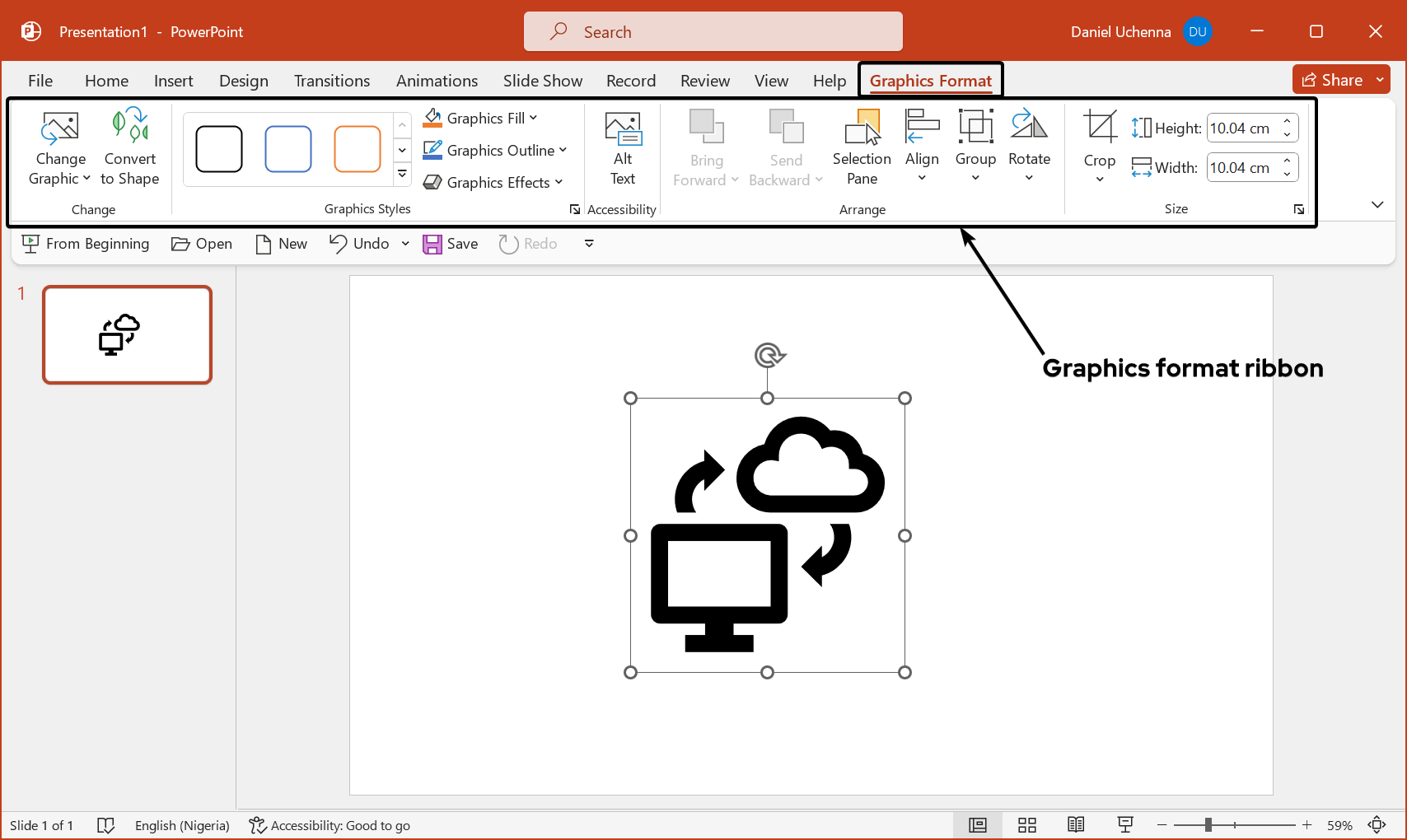Open the Insert ribbon tab
Screen dimensions: 1407x840
click(173, 80)
